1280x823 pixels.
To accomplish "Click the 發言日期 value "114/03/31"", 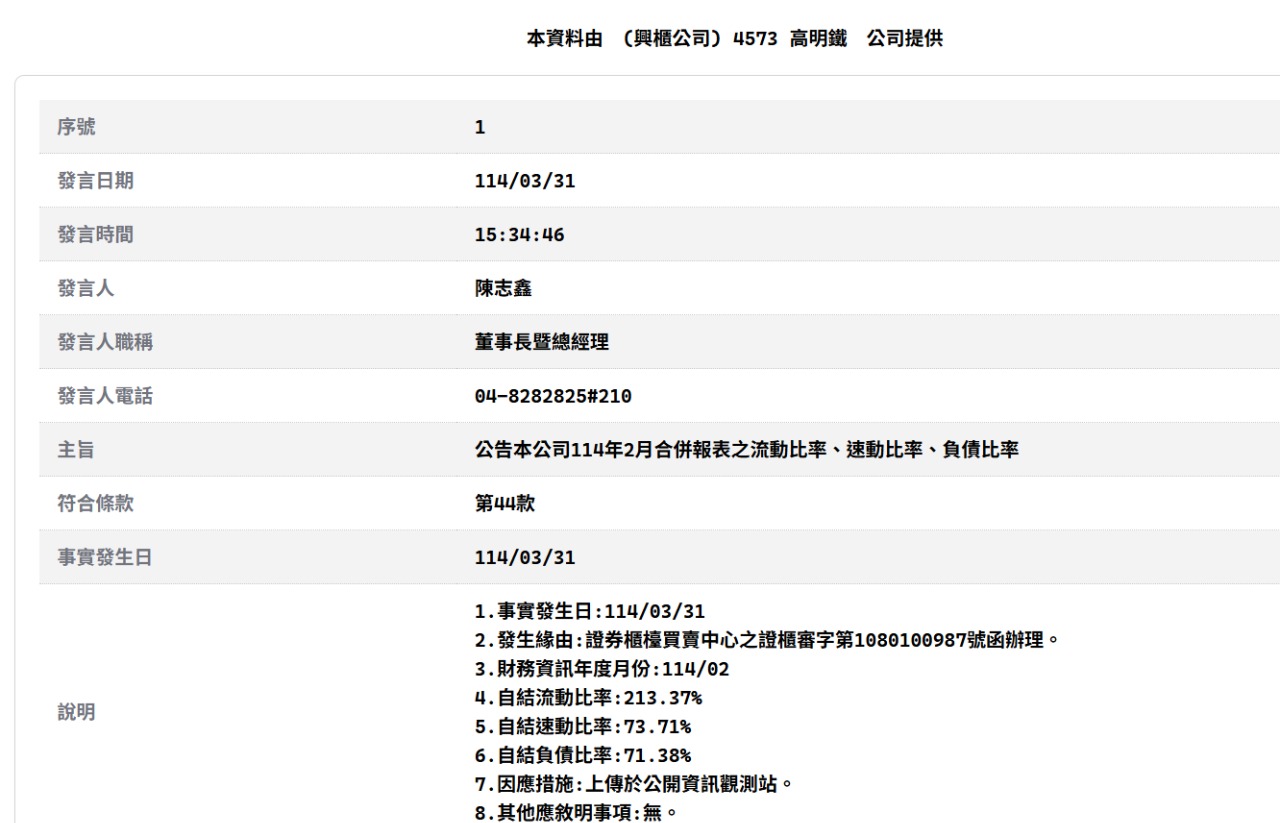I will [524, 181].
